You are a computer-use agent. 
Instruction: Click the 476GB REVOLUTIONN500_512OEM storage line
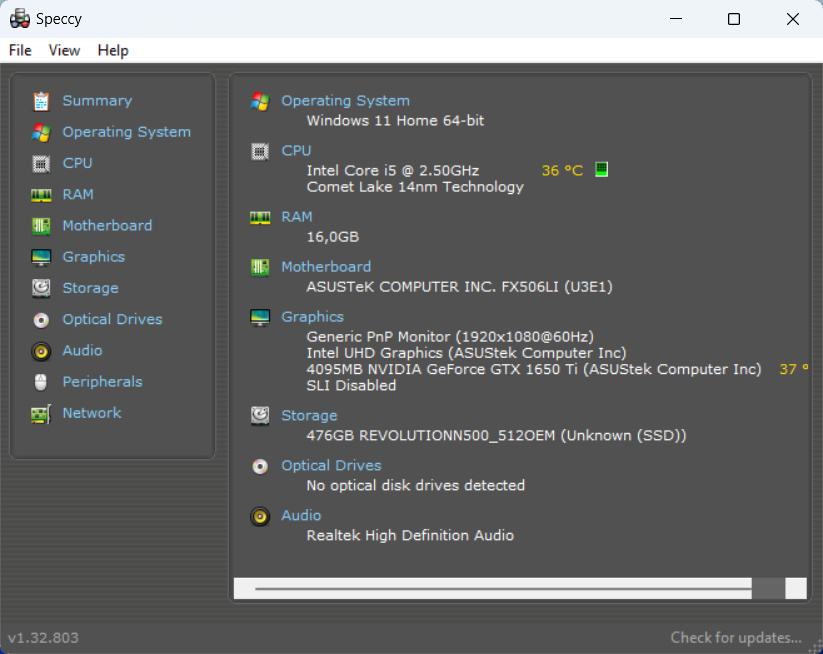pyautogui.click(x=496, y=436)
